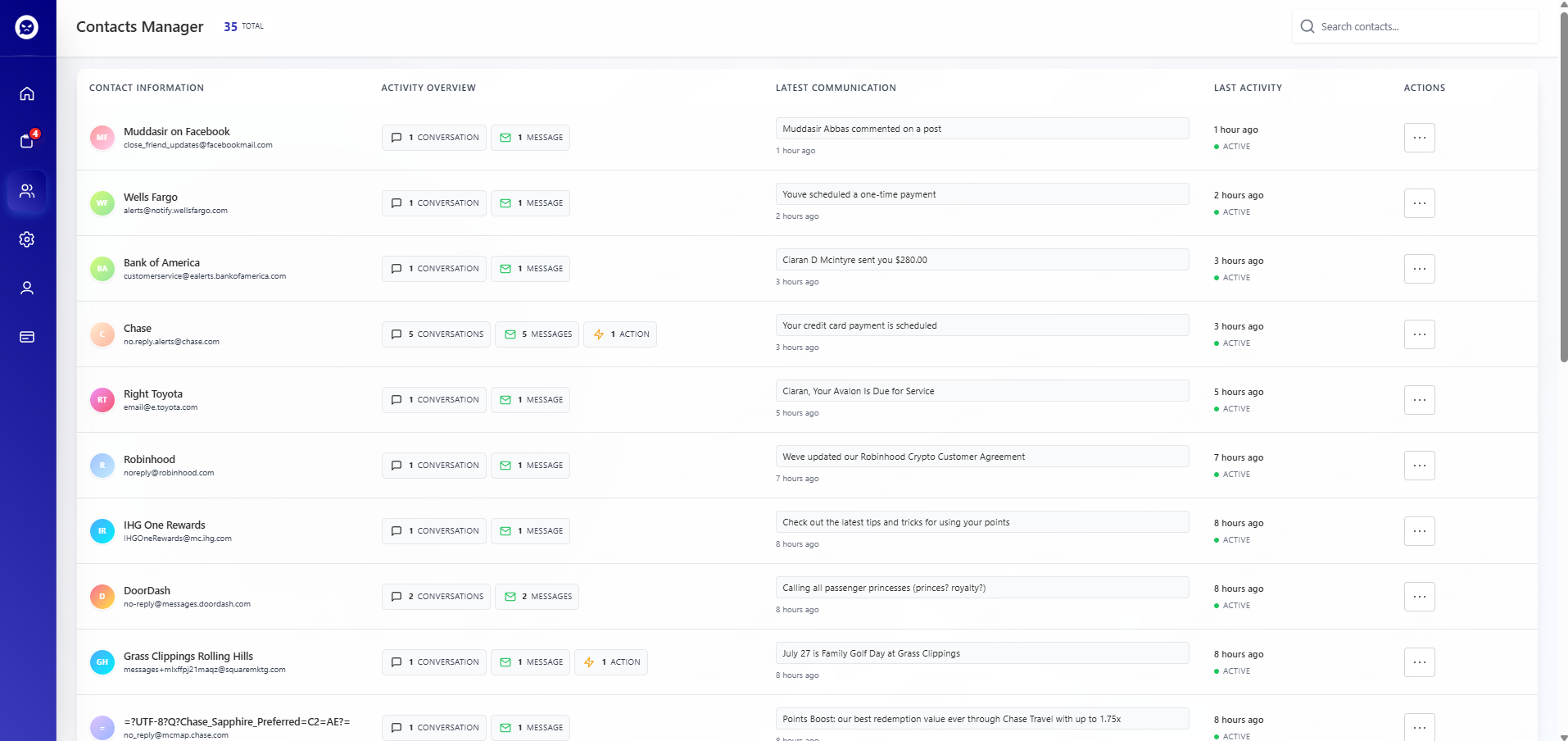Viewport: 1568px width, 741px height.
Task: Open the actions menu for Muddasir on Facebook
Action: click(1419, 138)
